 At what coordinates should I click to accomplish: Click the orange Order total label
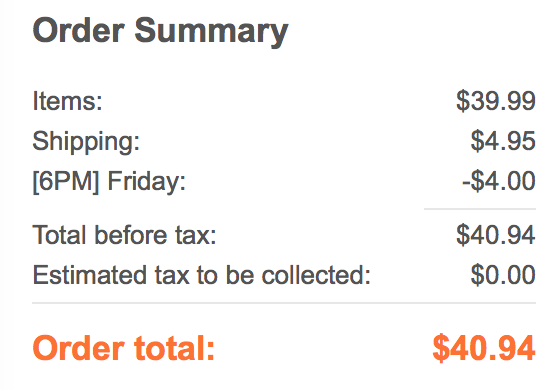coord(124,348)
